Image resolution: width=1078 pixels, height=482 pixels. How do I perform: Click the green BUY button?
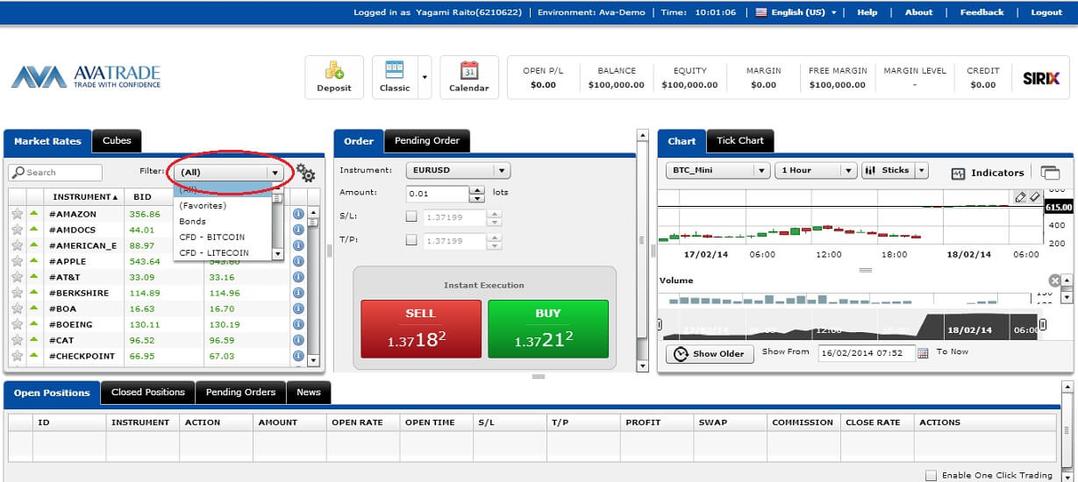pos(548,329)
